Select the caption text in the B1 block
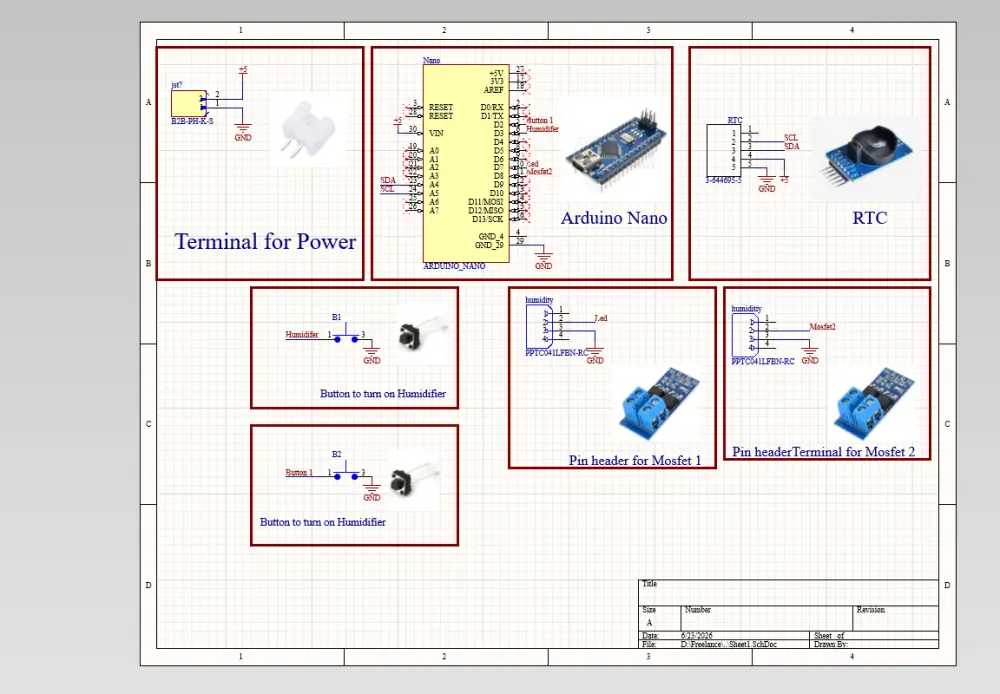Image resolution: width=1000 pixels, height=694 pixels. (383, 394)
